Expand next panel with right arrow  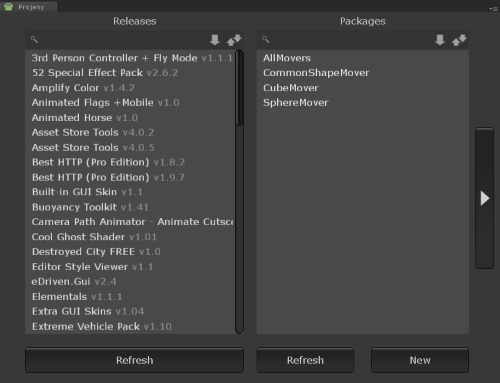coord(485,198)
